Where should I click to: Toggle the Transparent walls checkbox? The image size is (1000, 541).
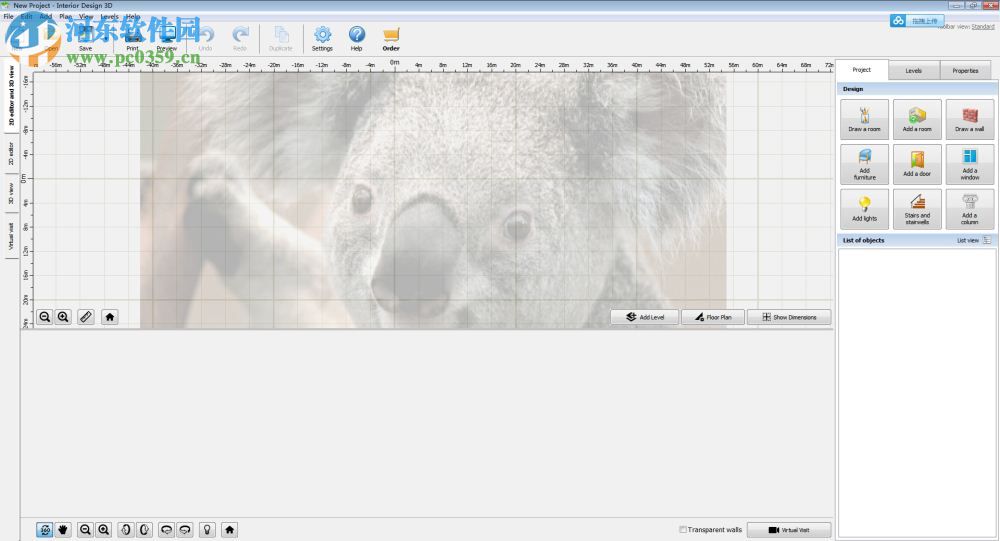coord(683,530)
